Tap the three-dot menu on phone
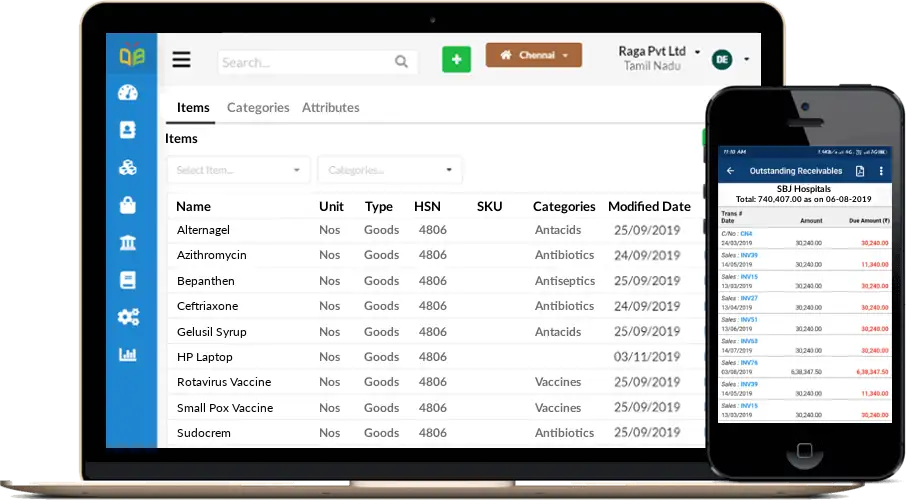 tap(881, 171)
